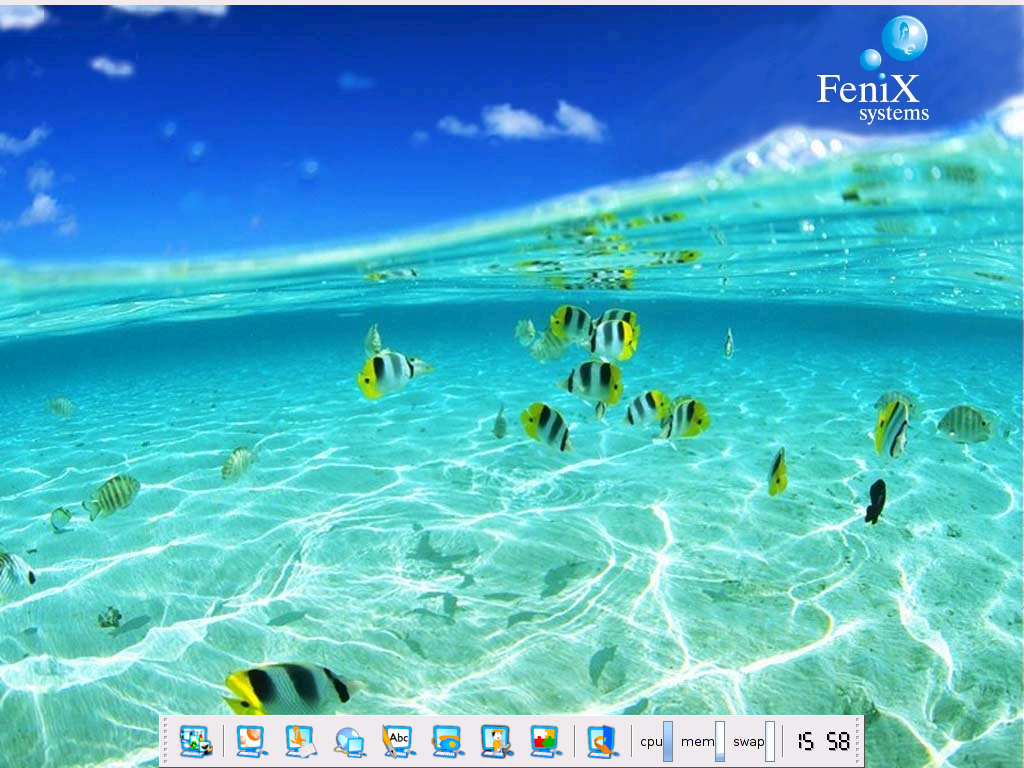The width and height of the screenshot is (1024, 768).
Task: Open the orange telephone application icon
Action: click(x=447, y=741)
